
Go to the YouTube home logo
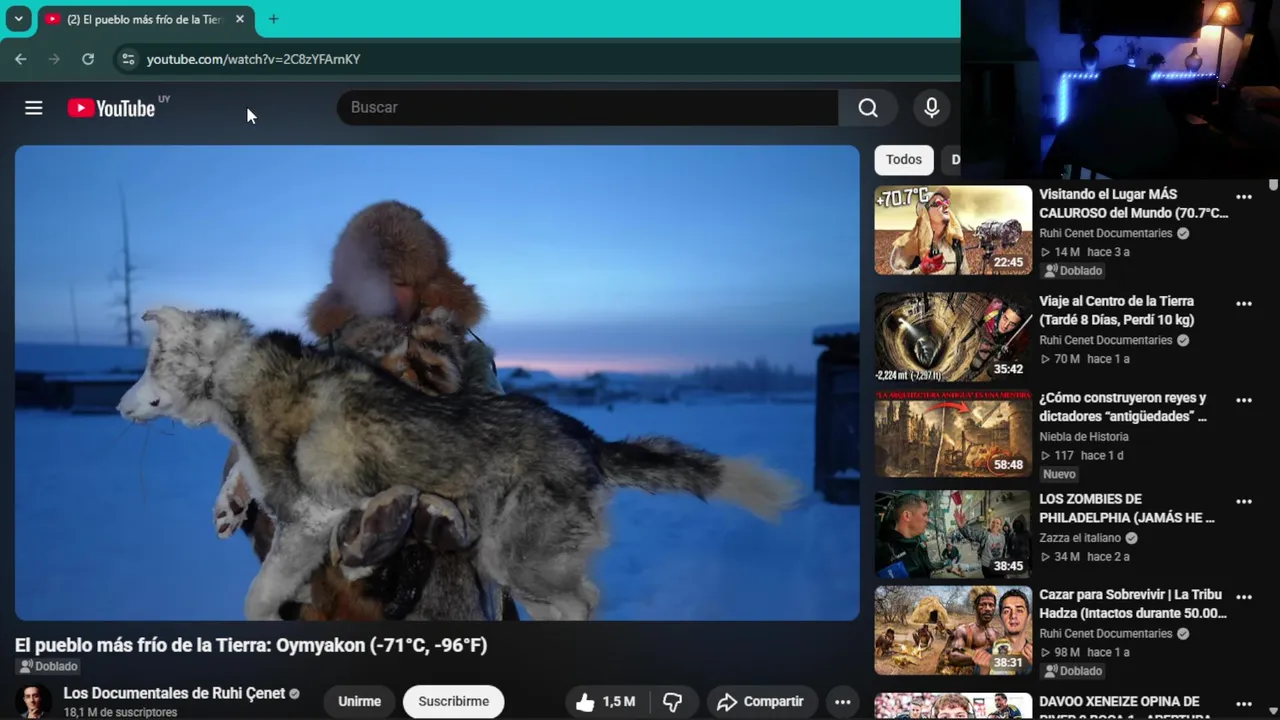111,108
